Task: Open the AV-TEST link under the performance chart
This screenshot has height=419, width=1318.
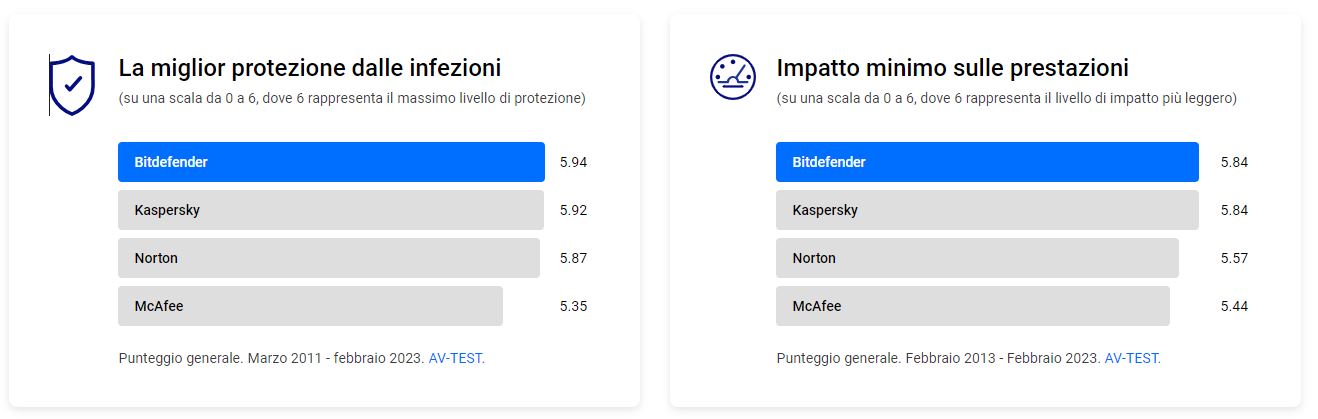Action: (1131, 358)
